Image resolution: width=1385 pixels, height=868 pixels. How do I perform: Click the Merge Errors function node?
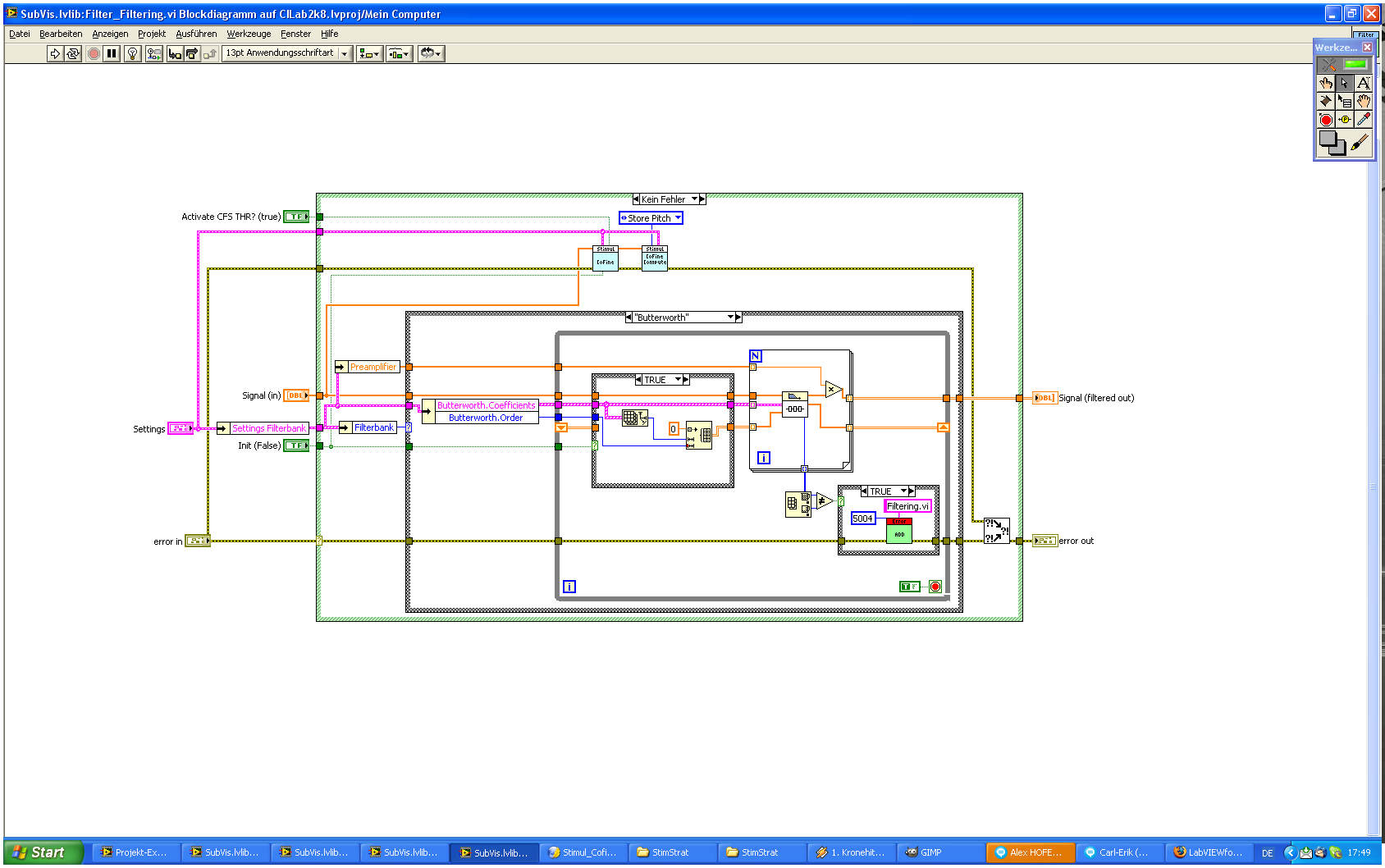pos(997,531)
